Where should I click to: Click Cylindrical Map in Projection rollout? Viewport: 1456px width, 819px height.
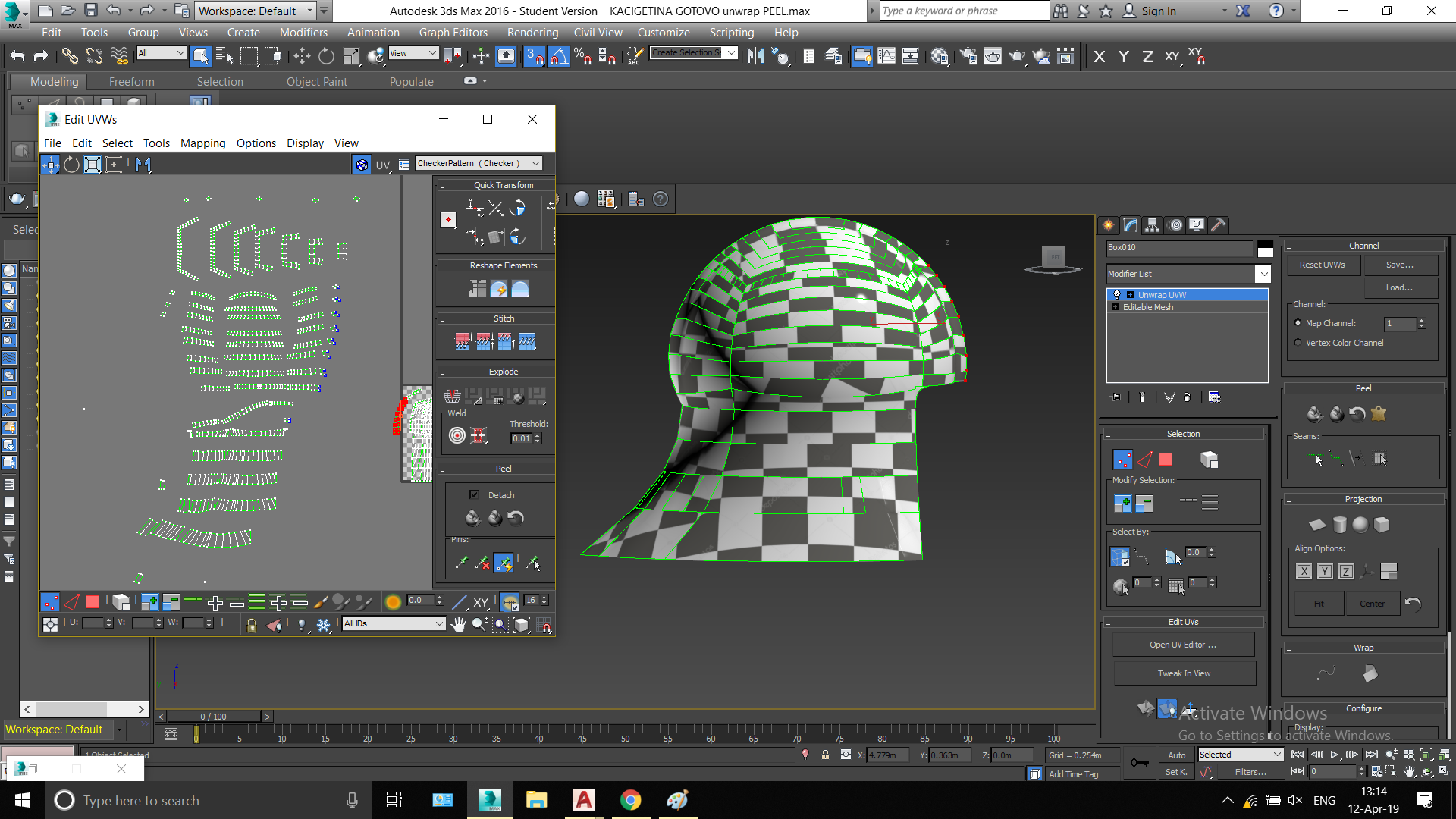pyautogui.click(x=1340, y=525)
